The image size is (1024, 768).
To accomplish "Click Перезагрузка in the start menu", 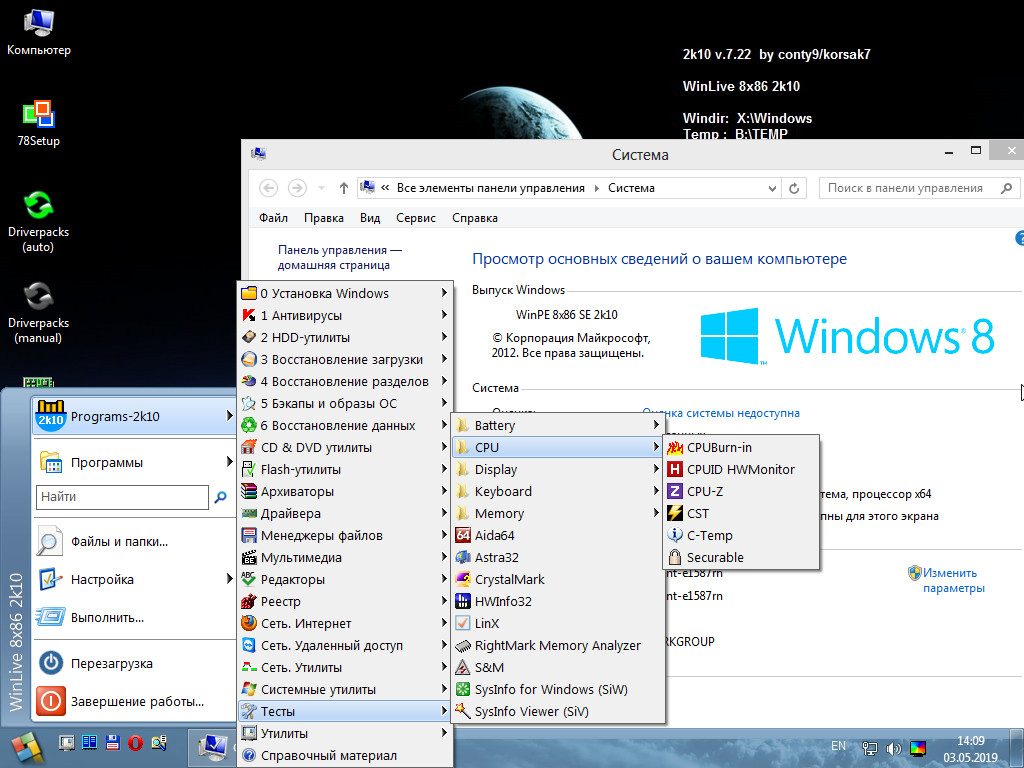I will [111, 663].
